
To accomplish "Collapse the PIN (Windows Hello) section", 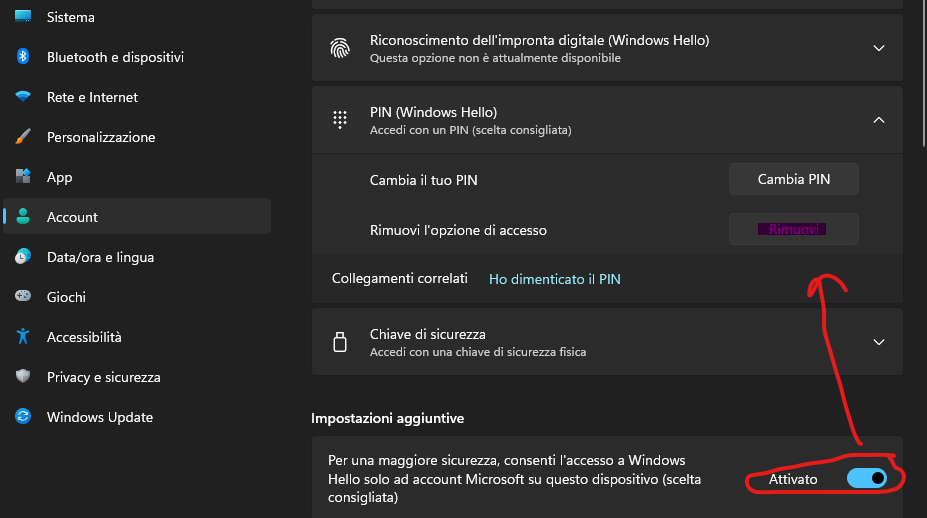I will click(x=879, y=120).
